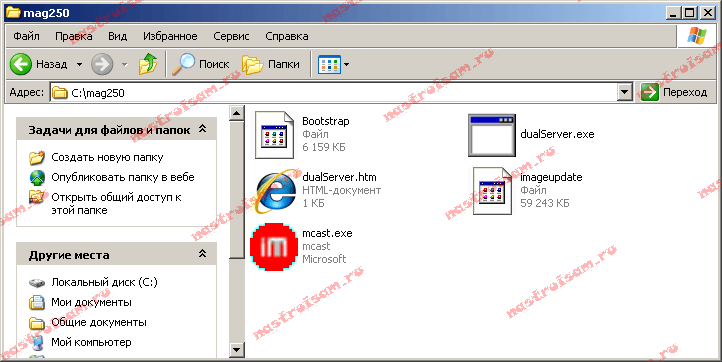Open the Правка menu
The image size is (722, 362).
pyautogui.click(x=74, y=36)
